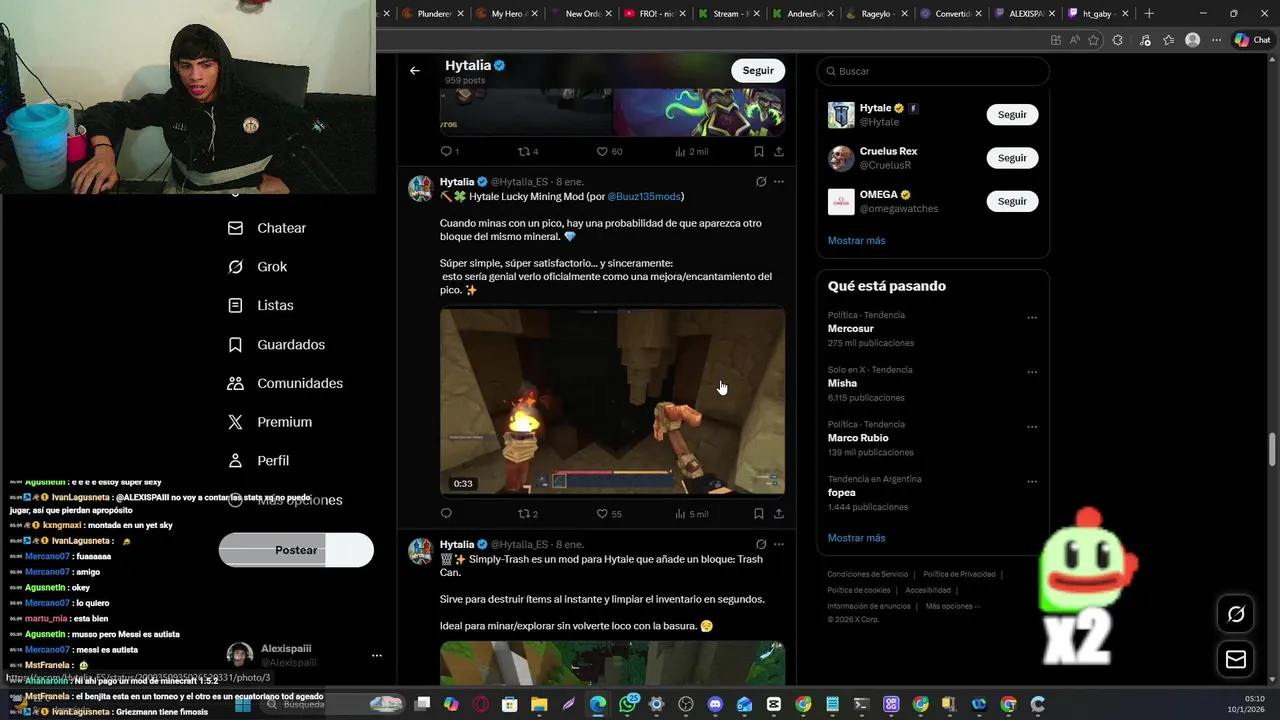Click Política de Privacidad footer link
This screenshot has height=720, width=1280.
959,574
